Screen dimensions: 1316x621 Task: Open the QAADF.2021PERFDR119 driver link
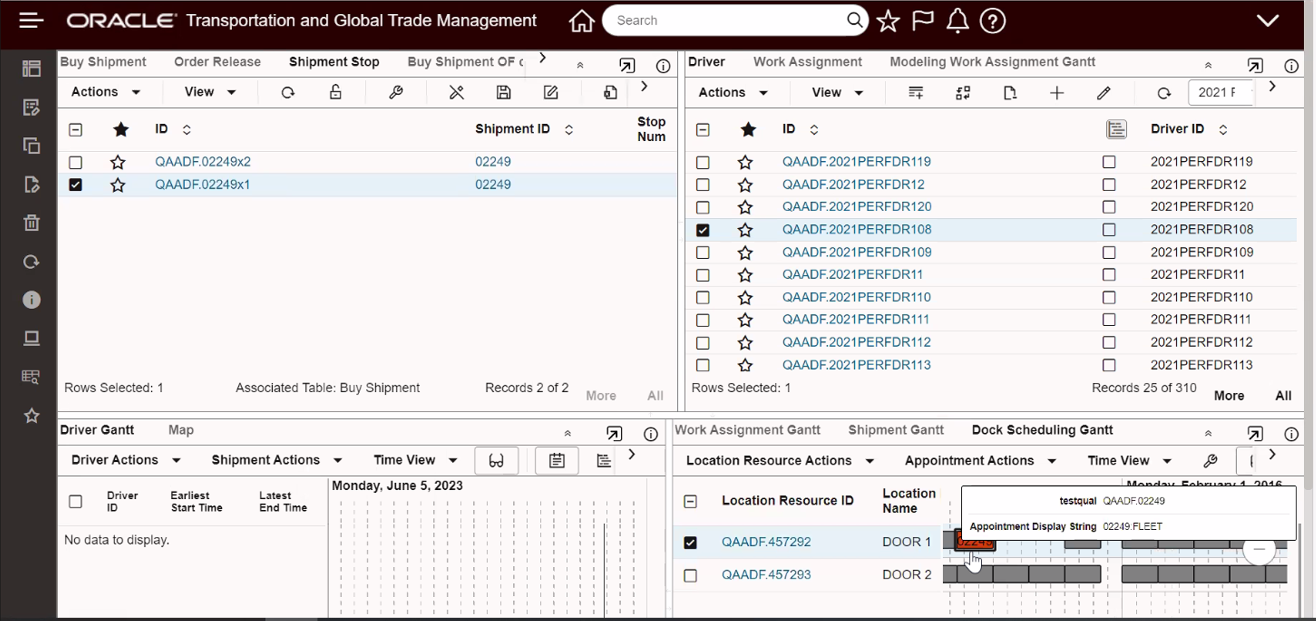point(856,162)
